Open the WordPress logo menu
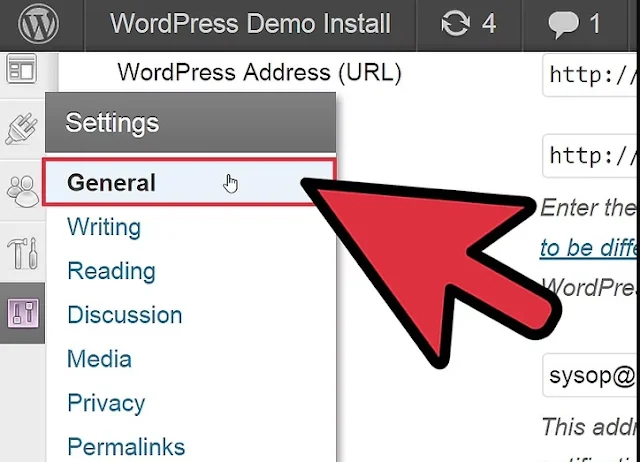Screen dimensions: 640x462 38,24
